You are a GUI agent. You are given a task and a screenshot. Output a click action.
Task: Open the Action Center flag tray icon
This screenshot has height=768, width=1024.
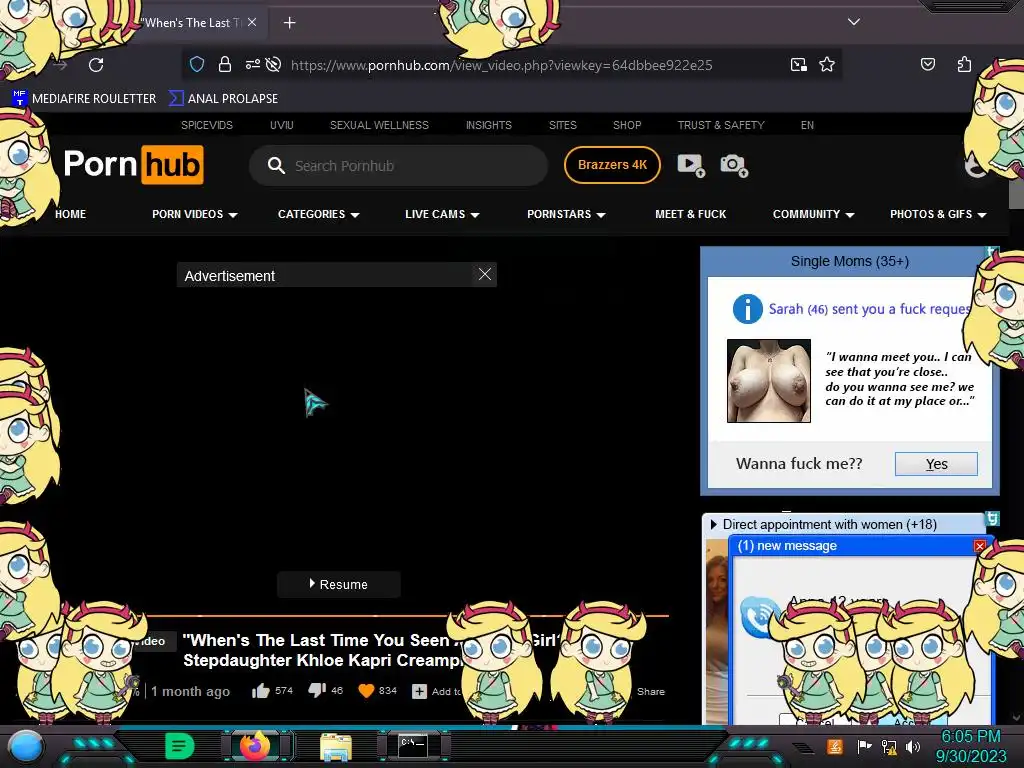(x=864, y=746)
